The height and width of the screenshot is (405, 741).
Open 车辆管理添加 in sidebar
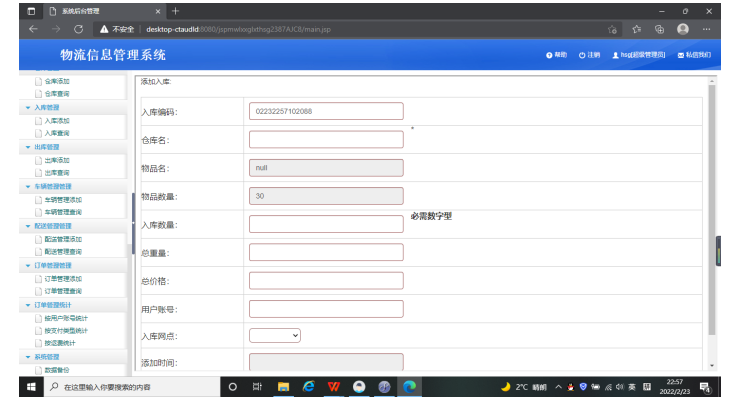[63, 200]
